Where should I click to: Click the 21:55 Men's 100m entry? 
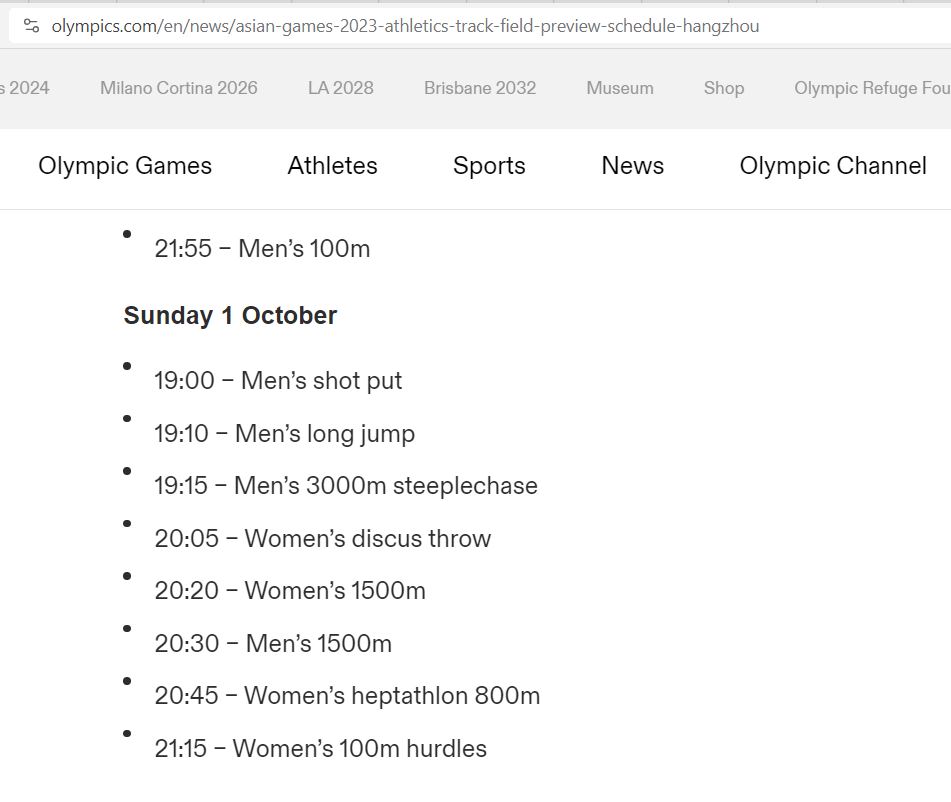(x=262, y=249)
